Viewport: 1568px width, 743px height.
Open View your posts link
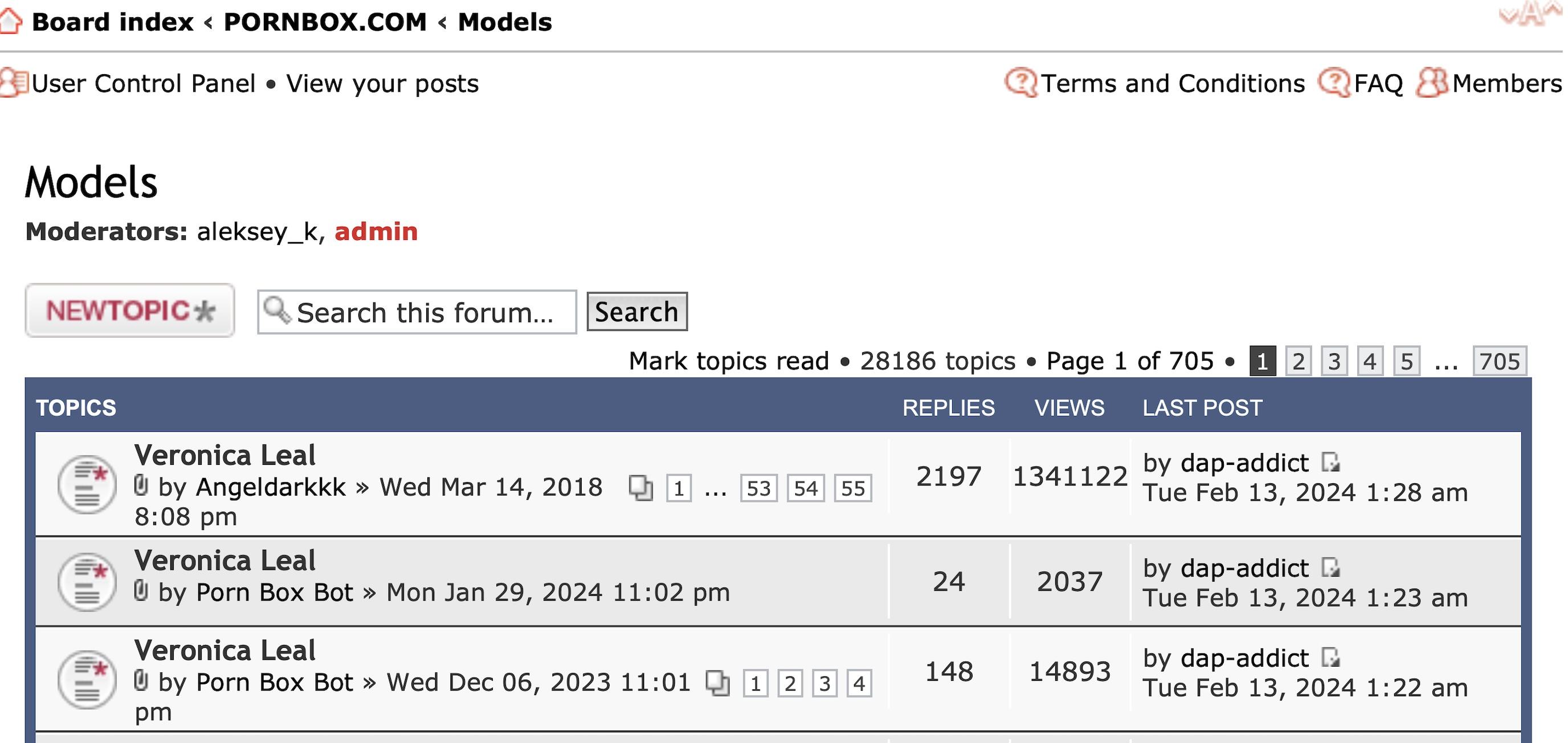(382, 83)
